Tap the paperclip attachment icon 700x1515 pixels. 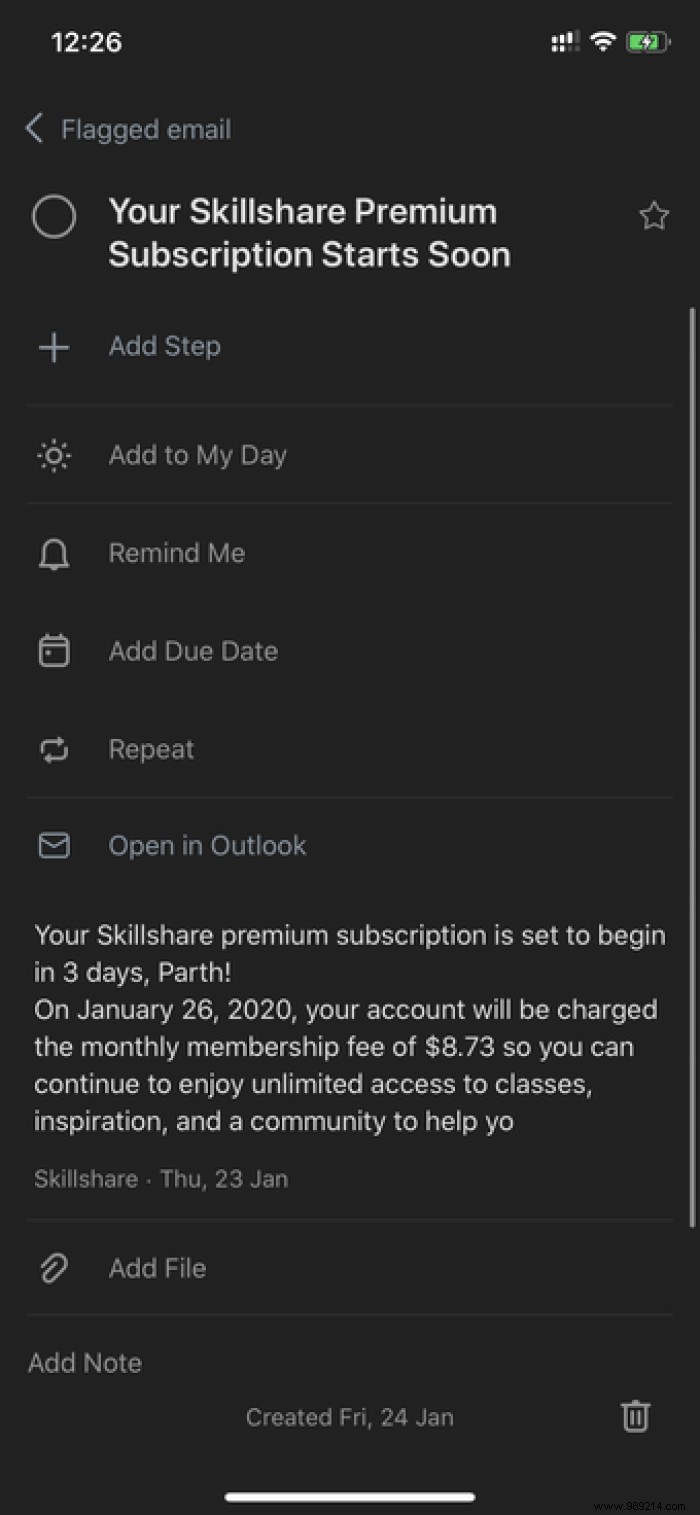coord(54,1268)
